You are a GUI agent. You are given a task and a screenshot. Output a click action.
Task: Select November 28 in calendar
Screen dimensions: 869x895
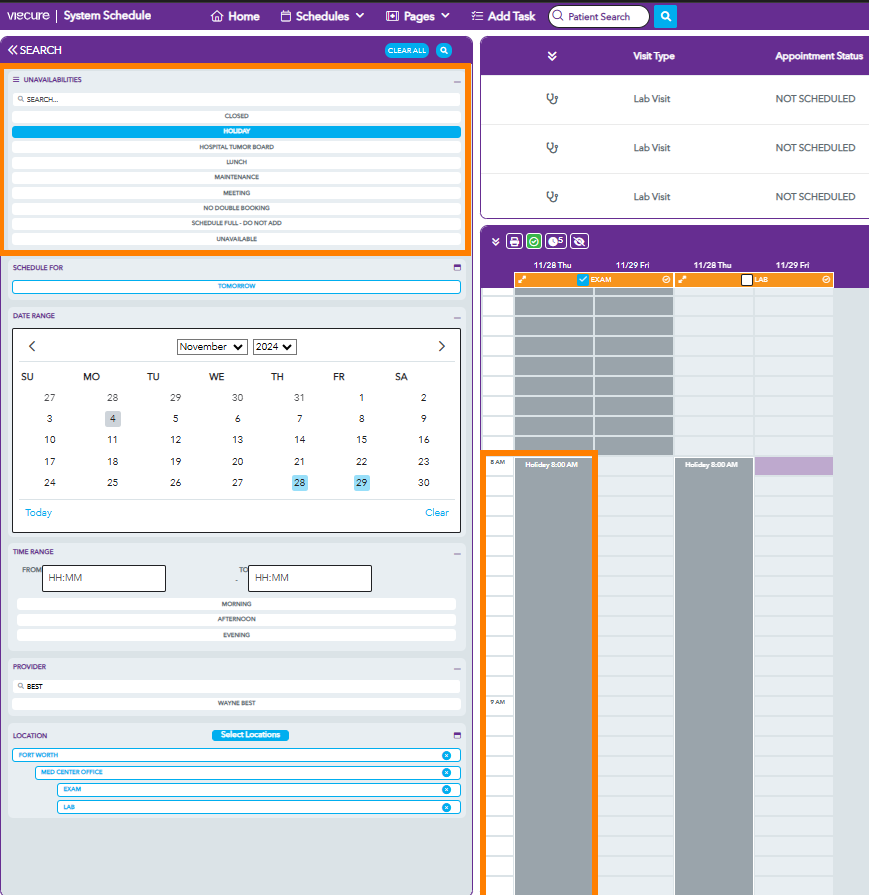click(x=299, y=483)
